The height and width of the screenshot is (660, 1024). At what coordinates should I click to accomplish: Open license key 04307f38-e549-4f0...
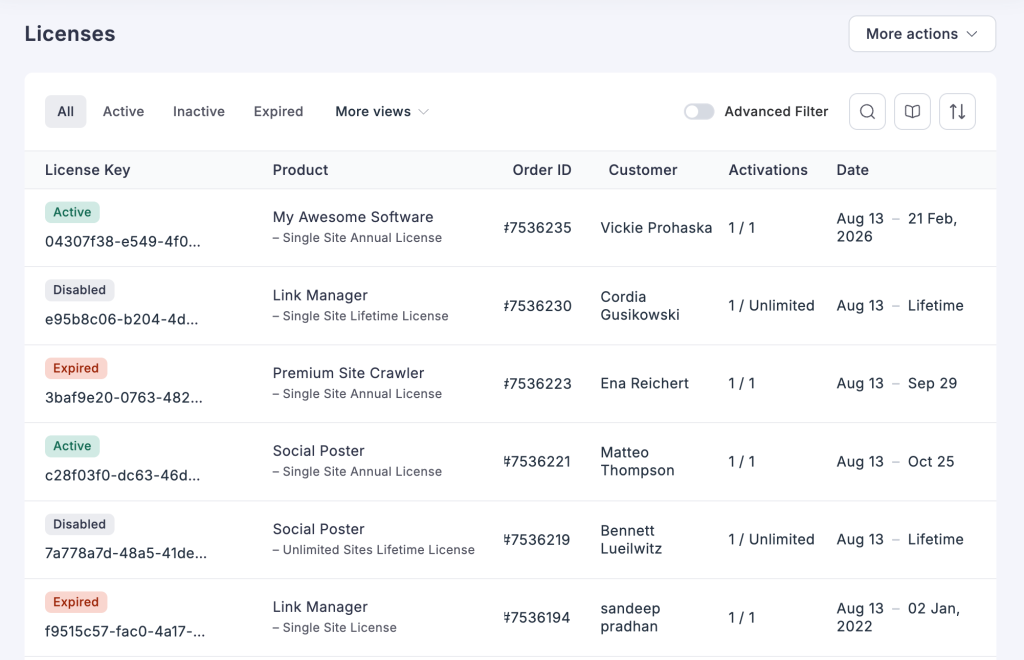pos(123,241)
